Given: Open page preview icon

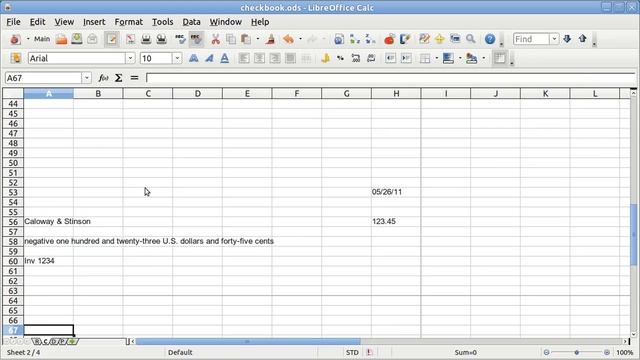Looking at the screenshot, I should tap(162, 39).
